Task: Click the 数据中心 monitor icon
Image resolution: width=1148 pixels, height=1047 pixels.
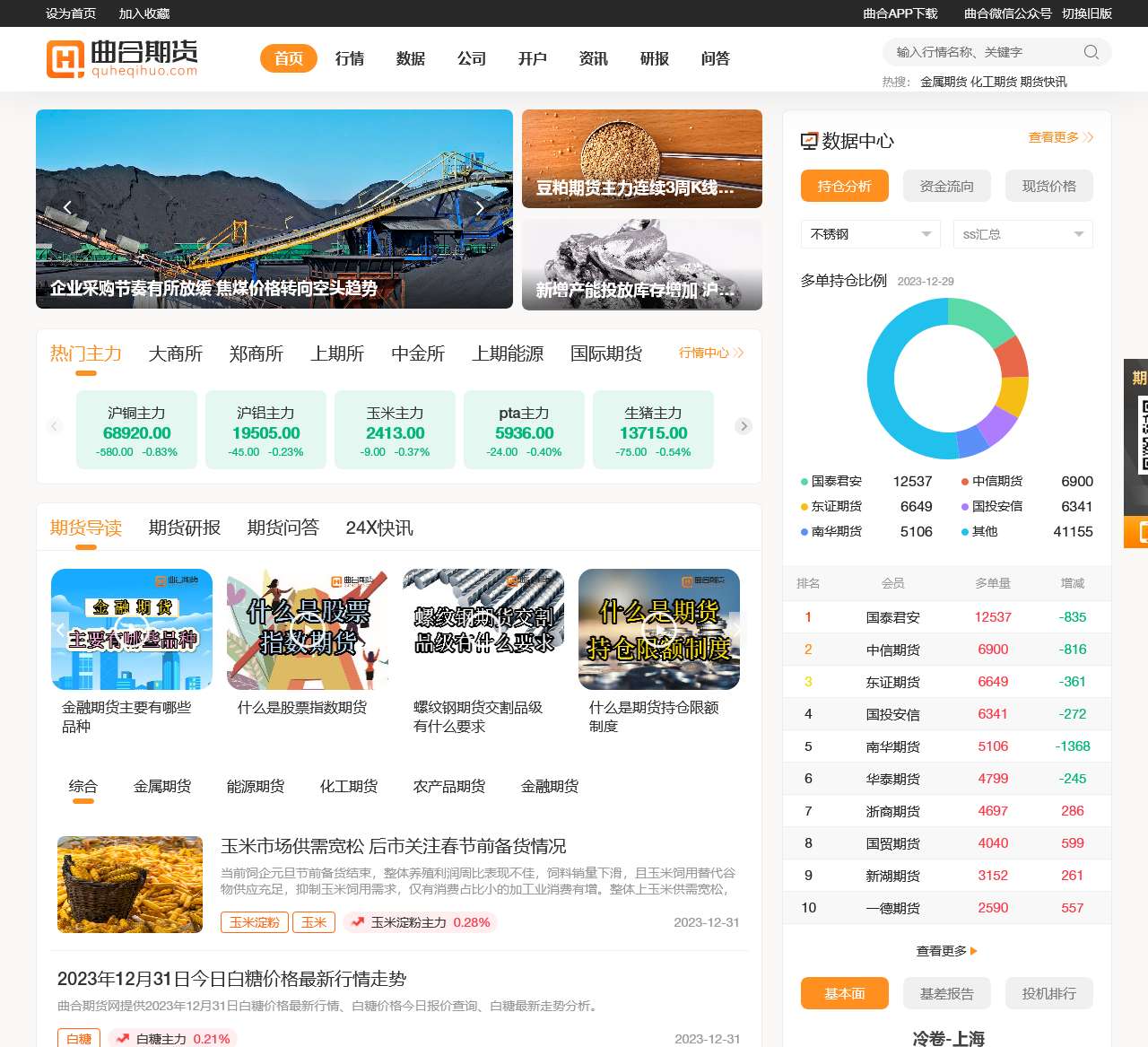Action: pos(809,141)
